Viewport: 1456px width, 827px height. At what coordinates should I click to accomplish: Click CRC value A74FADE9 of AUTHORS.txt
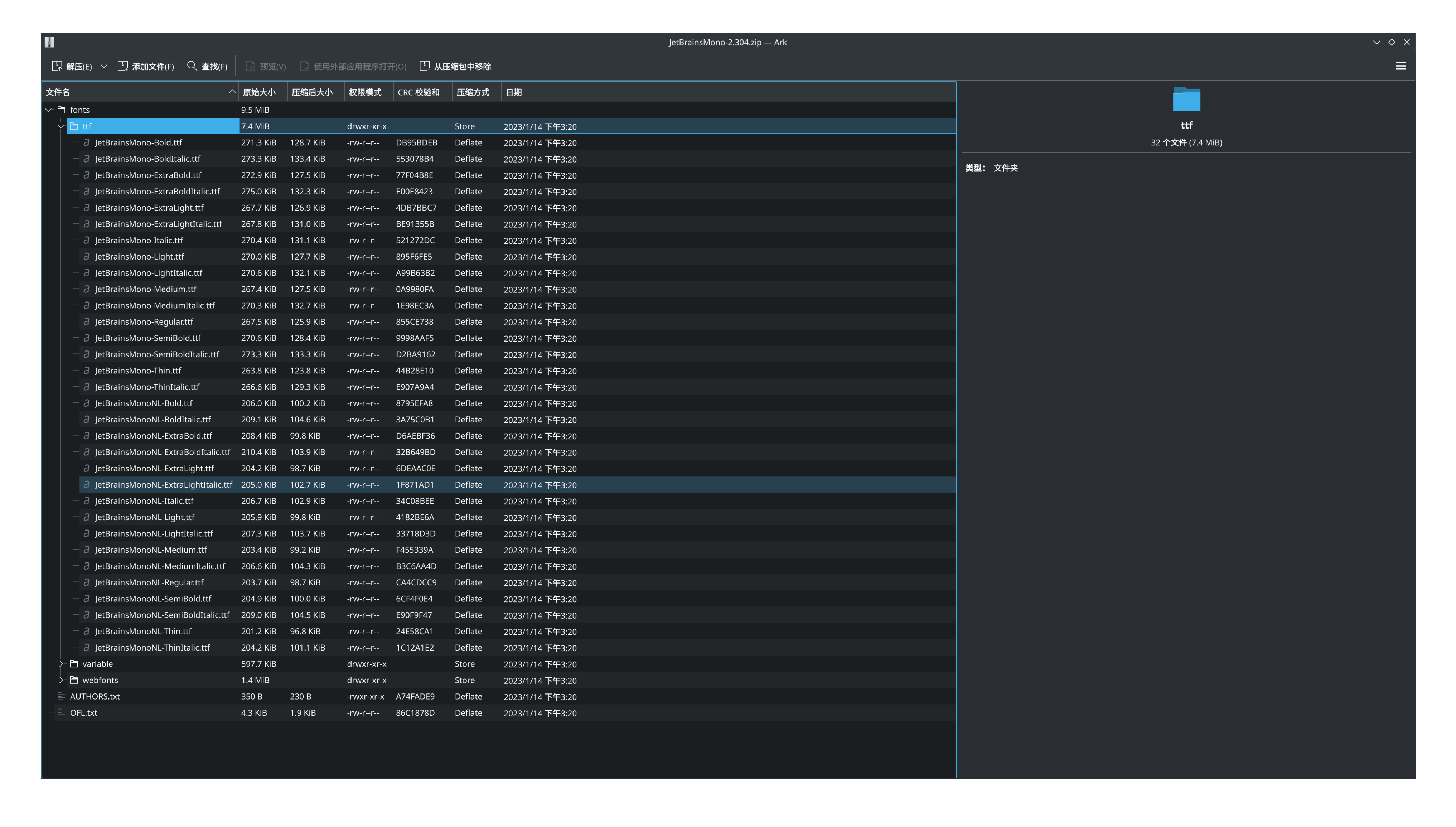pyautogui.click(x=415, y=696)
